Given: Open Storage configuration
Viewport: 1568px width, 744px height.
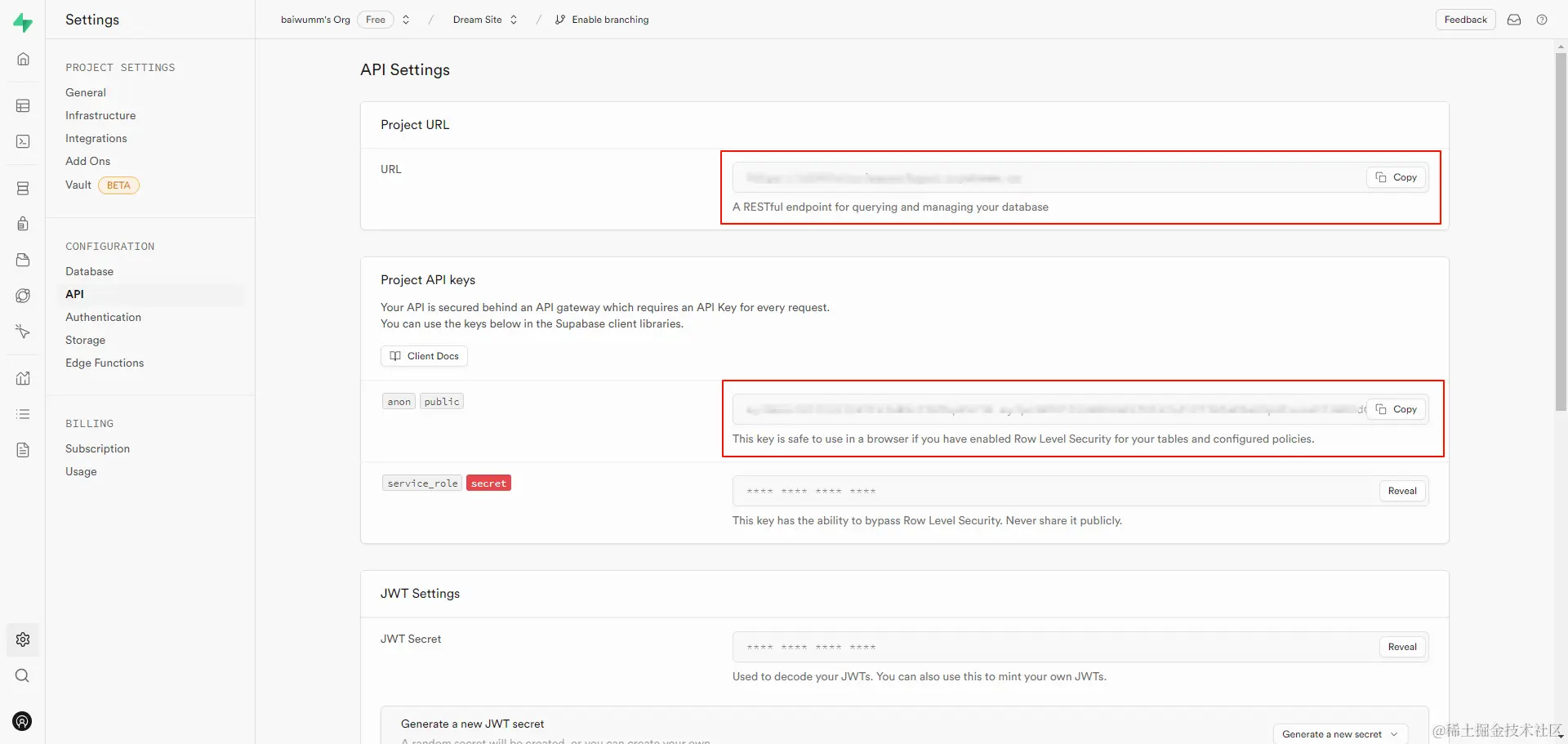Looking at the screenshot, I should pos(85,340).
